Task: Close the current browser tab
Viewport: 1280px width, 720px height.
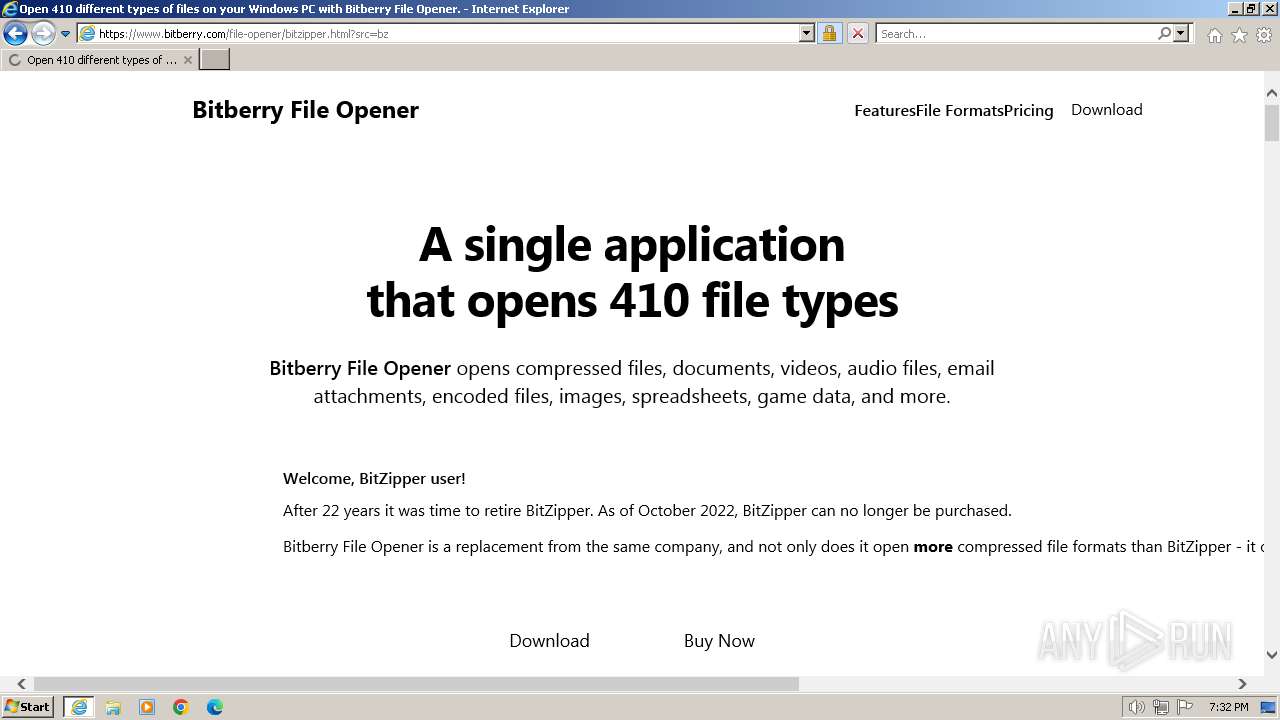Action: pyautogui.click(x=187, y=60)
